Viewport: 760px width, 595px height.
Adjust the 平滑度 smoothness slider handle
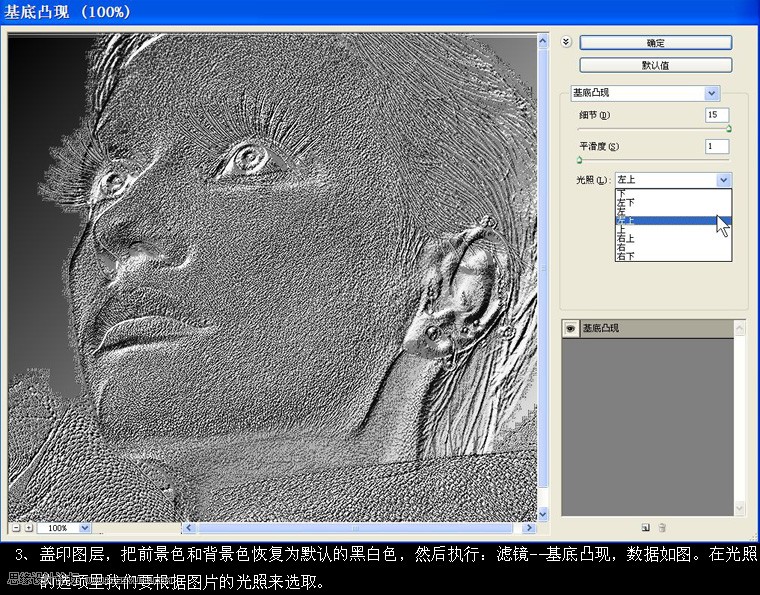click(579, 160)
